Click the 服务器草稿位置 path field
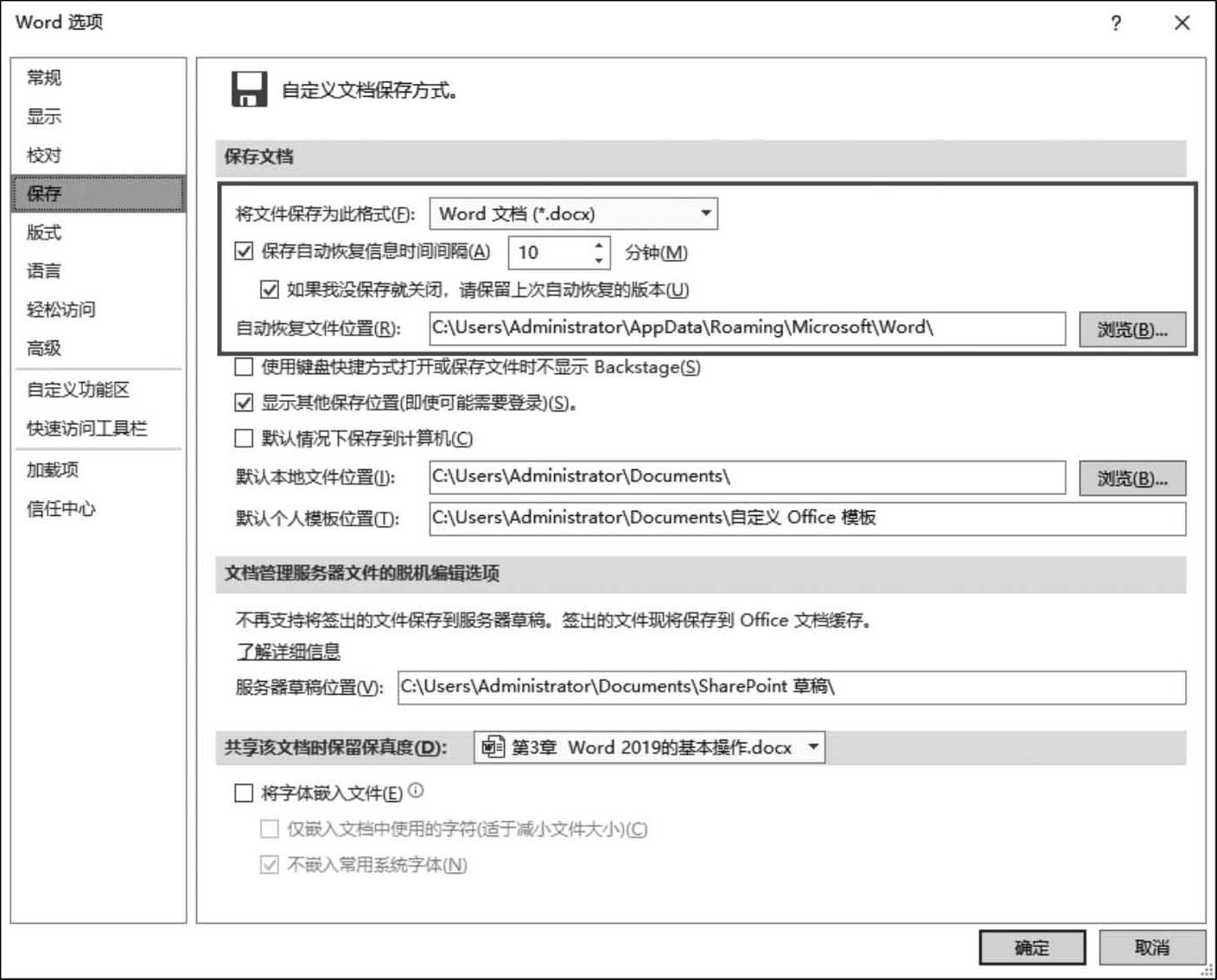The height and width of the screenshot is (980, 1217). click(792, 687)
